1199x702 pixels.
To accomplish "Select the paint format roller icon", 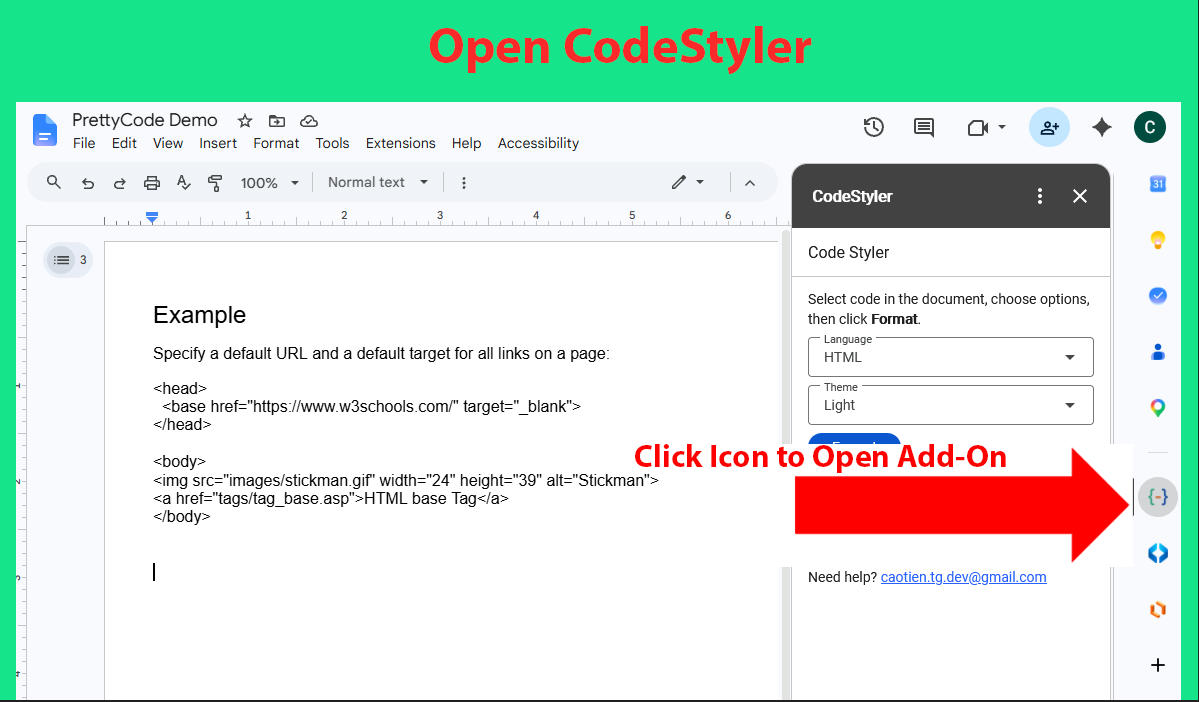I will [215, 183].
